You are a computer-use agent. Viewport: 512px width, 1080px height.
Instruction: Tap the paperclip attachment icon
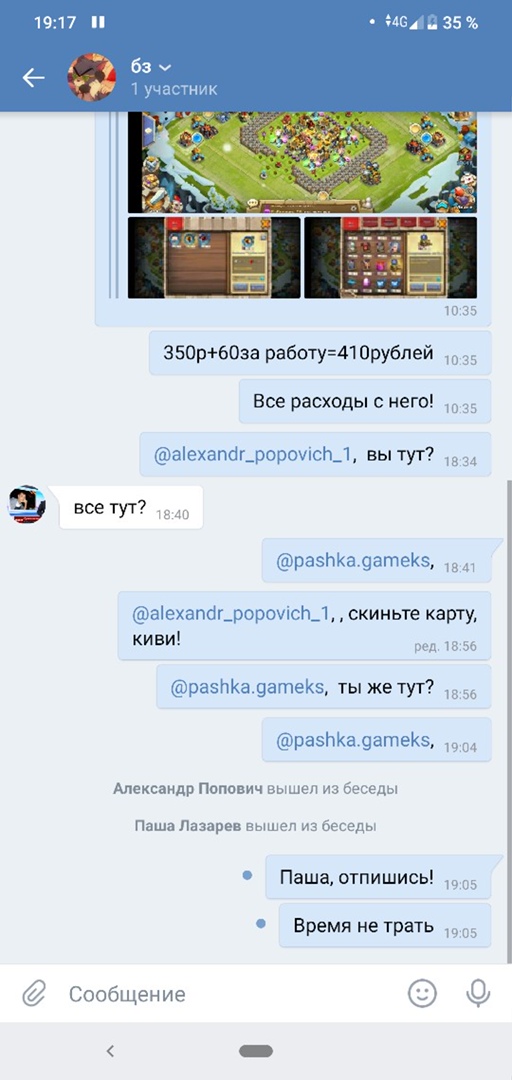[34, 993]
